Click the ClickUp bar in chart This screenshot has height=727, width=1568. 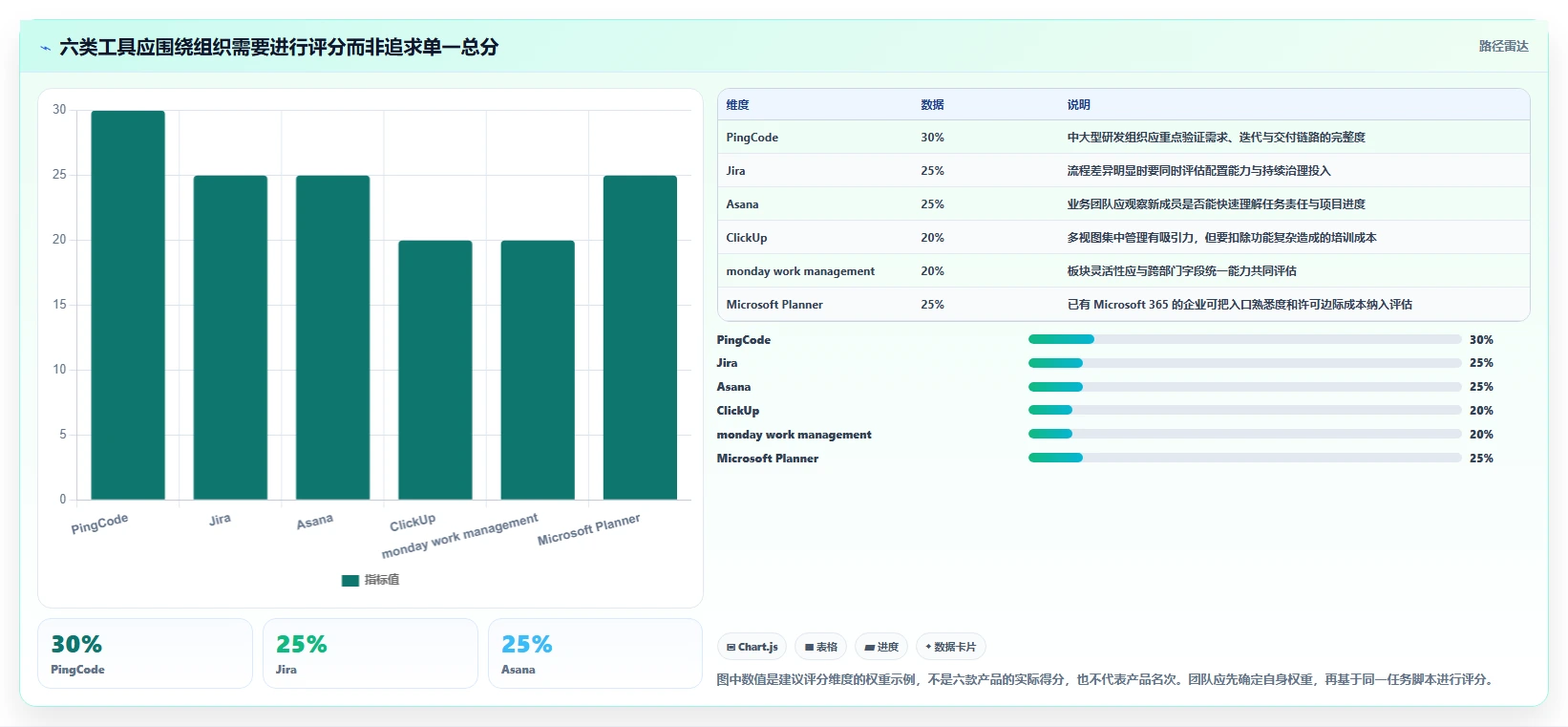pos(435,370)
